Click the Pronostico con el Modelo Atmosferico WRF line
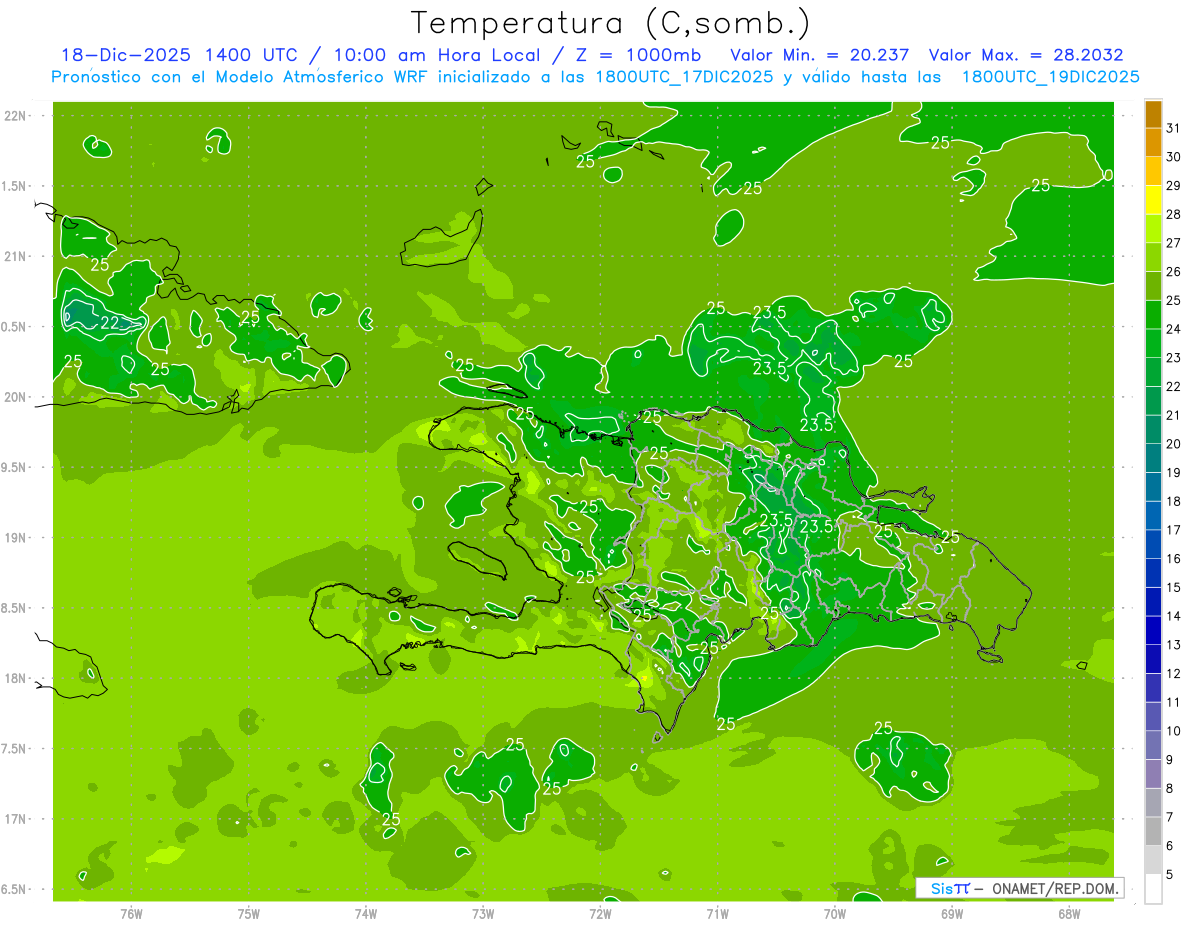 (x=596, y=76)
